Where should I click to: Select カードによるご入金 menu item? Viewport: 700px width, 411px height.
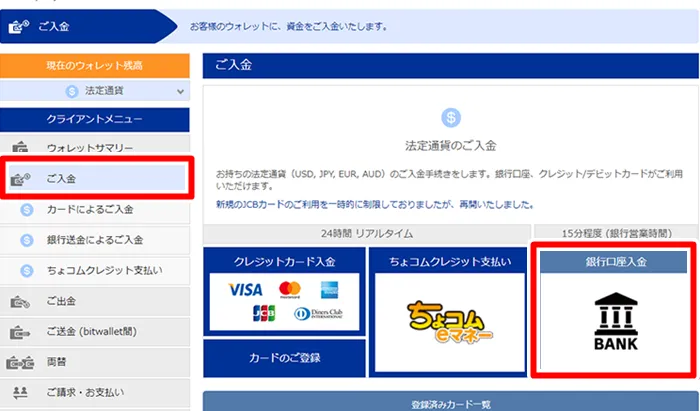point(95,209)
